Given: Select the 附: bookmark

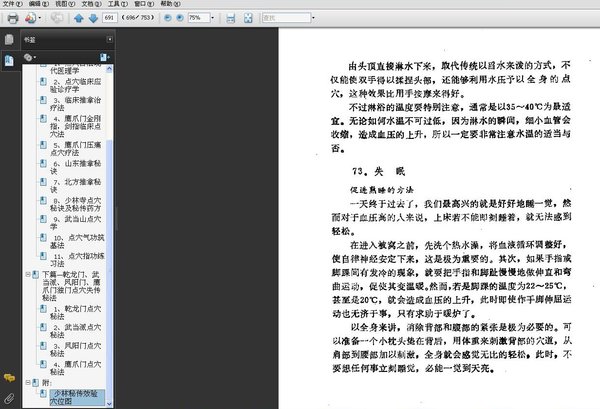Looking at the screenshot, I should 47,383.
